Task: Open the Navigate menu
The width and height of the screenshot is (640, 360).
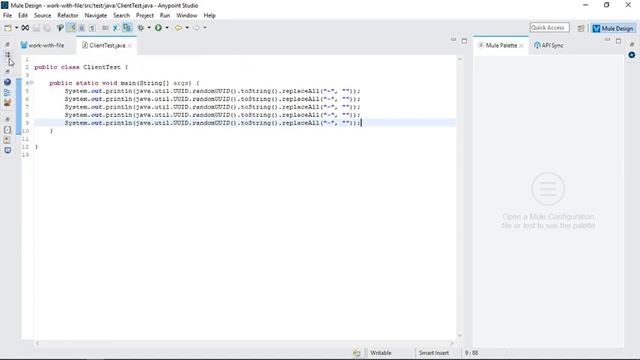Action: pos(96,16)
